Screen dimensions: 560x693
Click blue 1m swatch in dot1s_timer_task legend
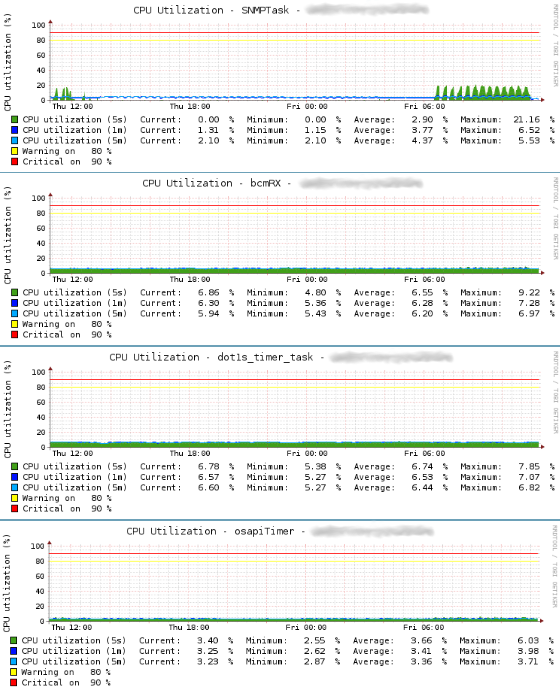click(x=15, y=477)
